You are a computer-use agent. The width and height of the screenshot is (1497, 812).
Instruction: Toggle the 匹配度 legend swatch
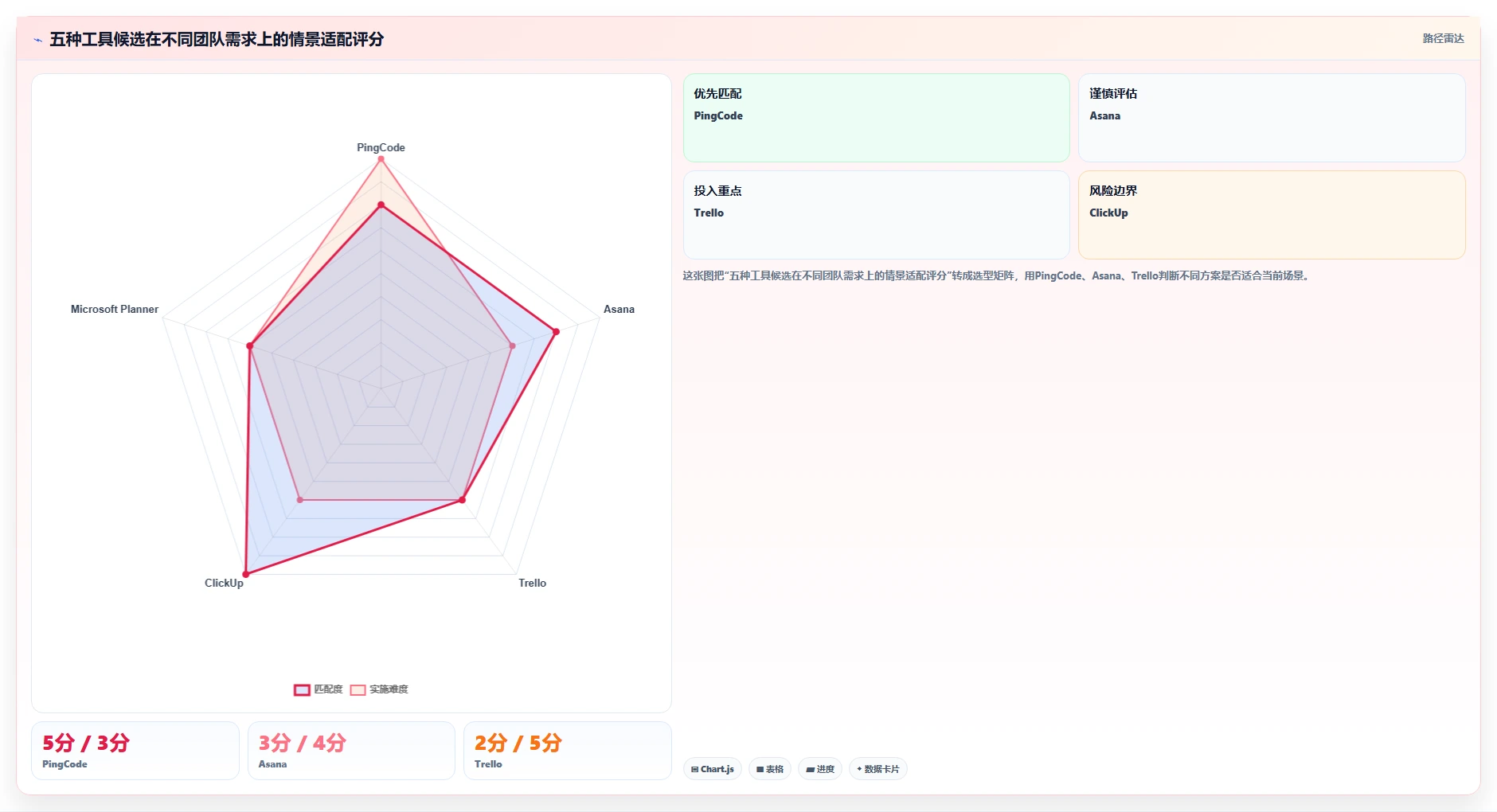[302, 690]
